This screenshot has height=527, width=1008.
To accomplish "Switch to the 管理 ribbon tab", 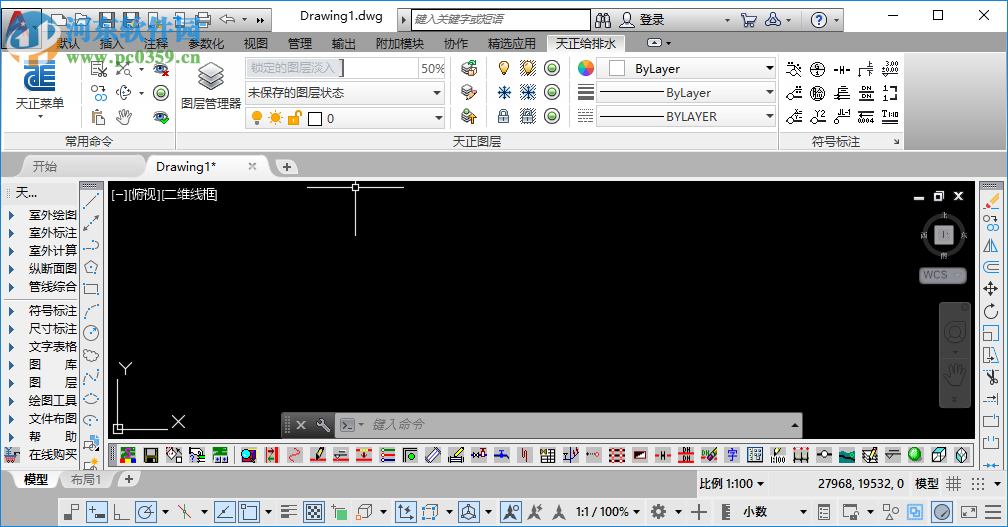I will [x=300, y=43].
